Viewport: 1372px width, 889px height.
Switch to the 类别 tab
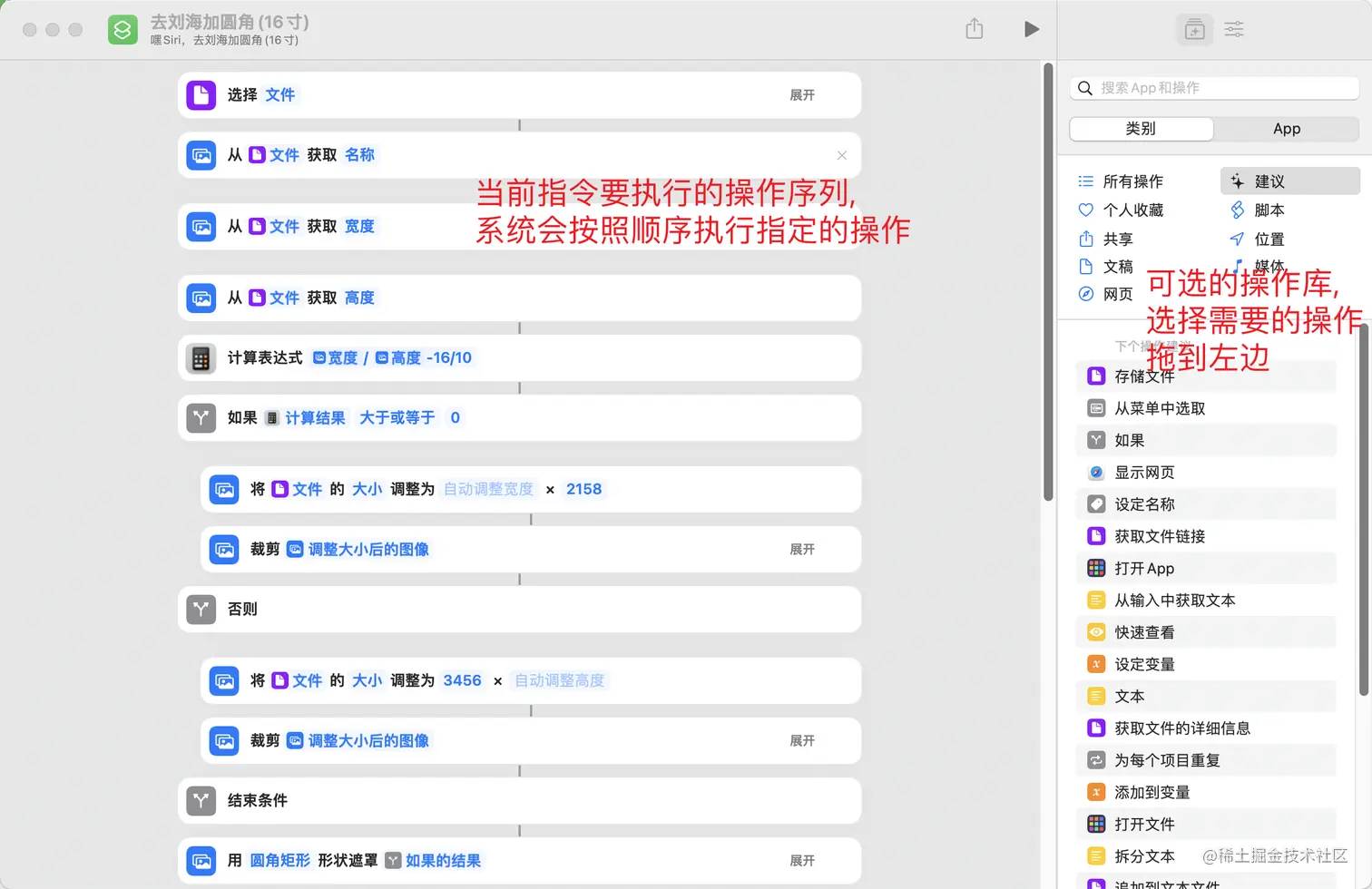pyautogui.click(x=1140, y=129)
